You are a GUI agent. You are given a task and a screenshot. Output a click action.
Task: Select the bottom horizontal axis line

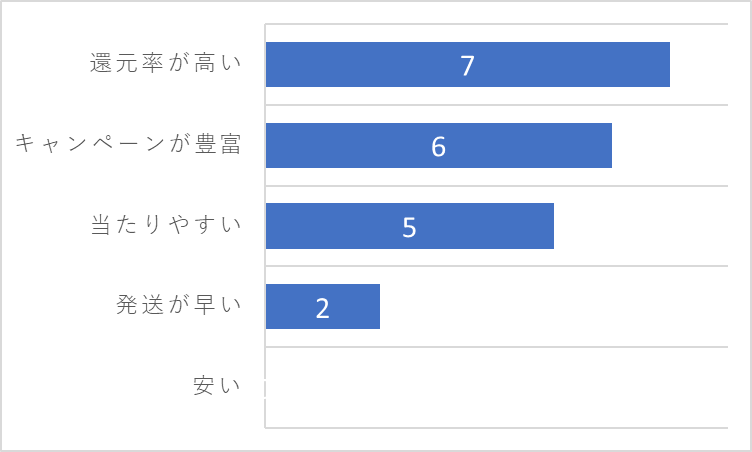point(496,428)
